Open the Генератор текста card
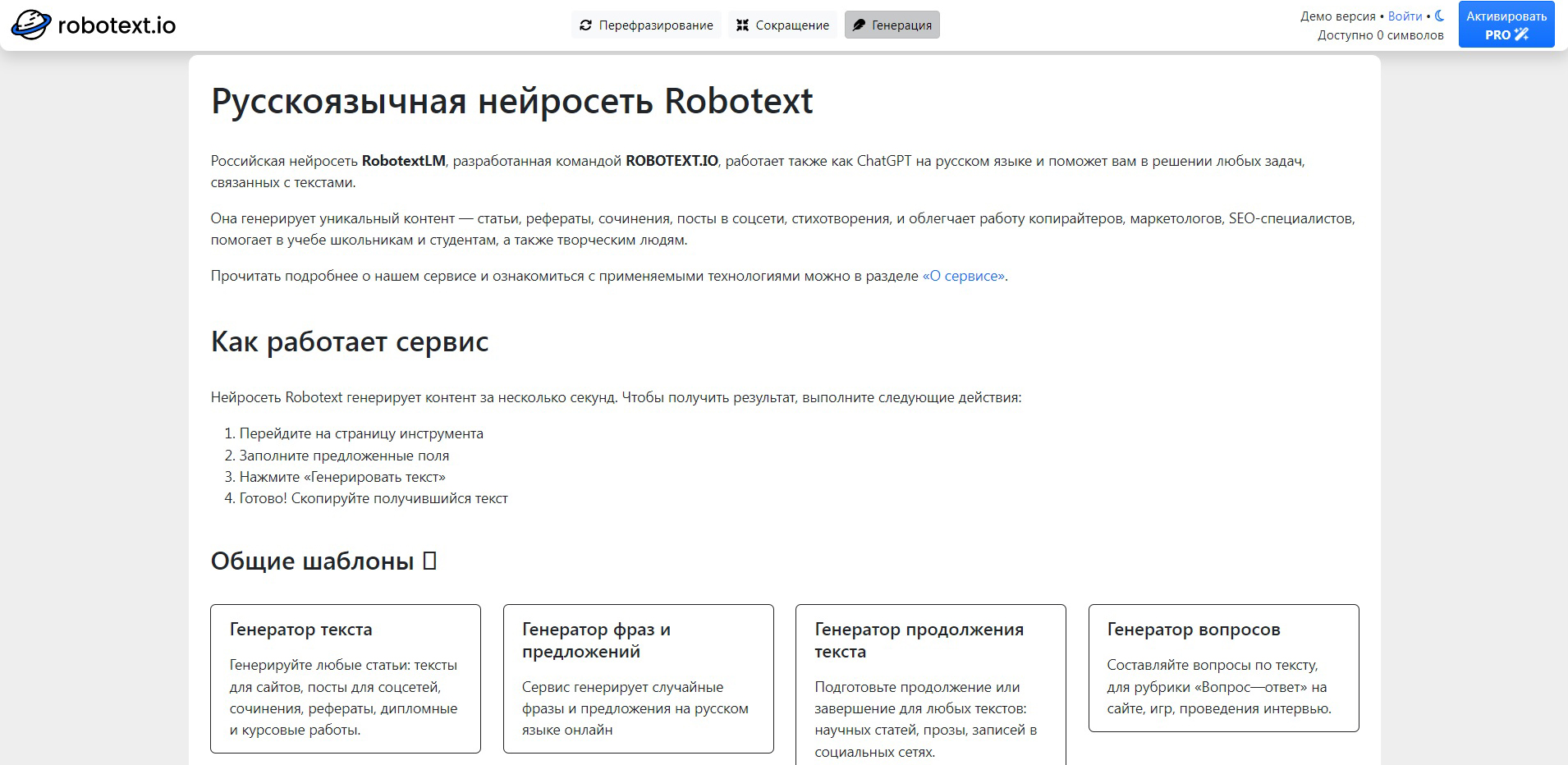The height and width of the screenshot is (765, 1568). (346, 679)
